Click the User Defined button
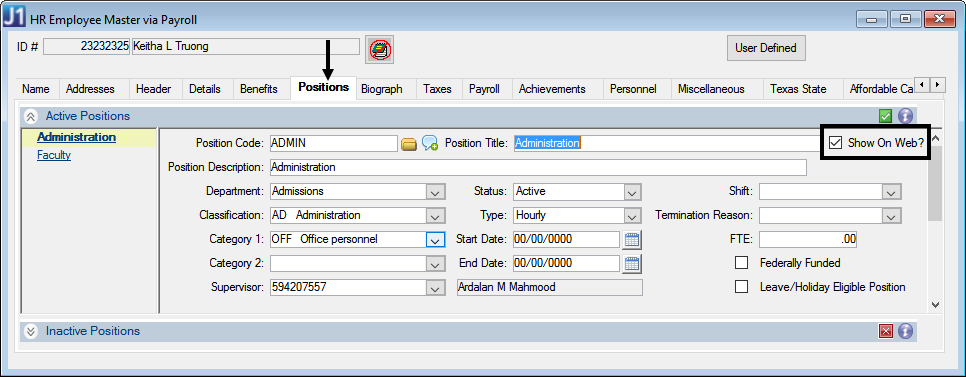The width and height of the screenshot is (966, 377). 766,48
